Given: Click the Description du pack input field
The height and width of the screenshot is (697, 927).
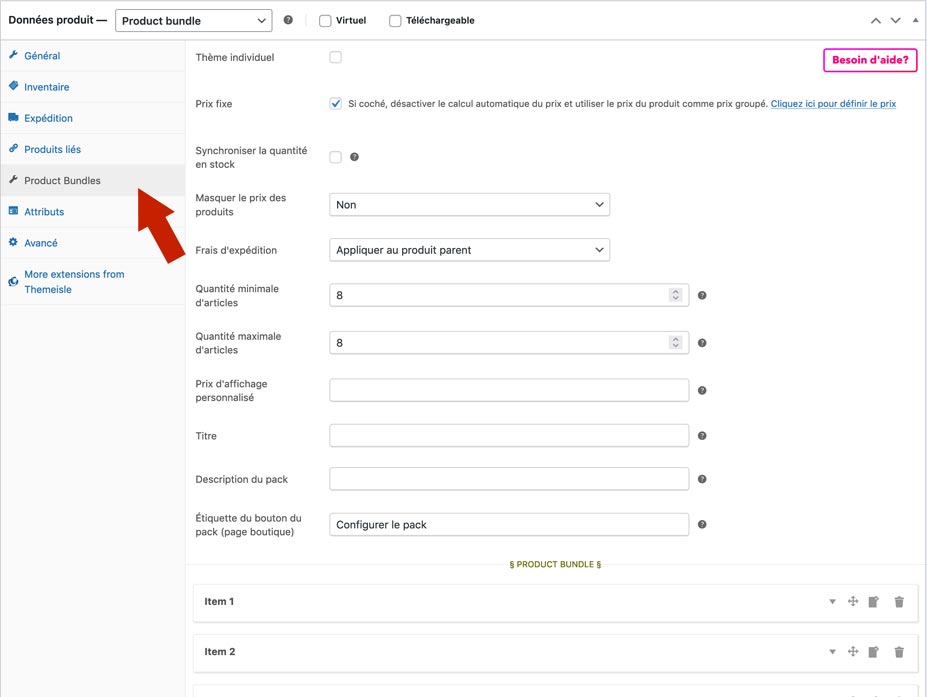Looking at the screenshot, I should [x=509, y=479].
